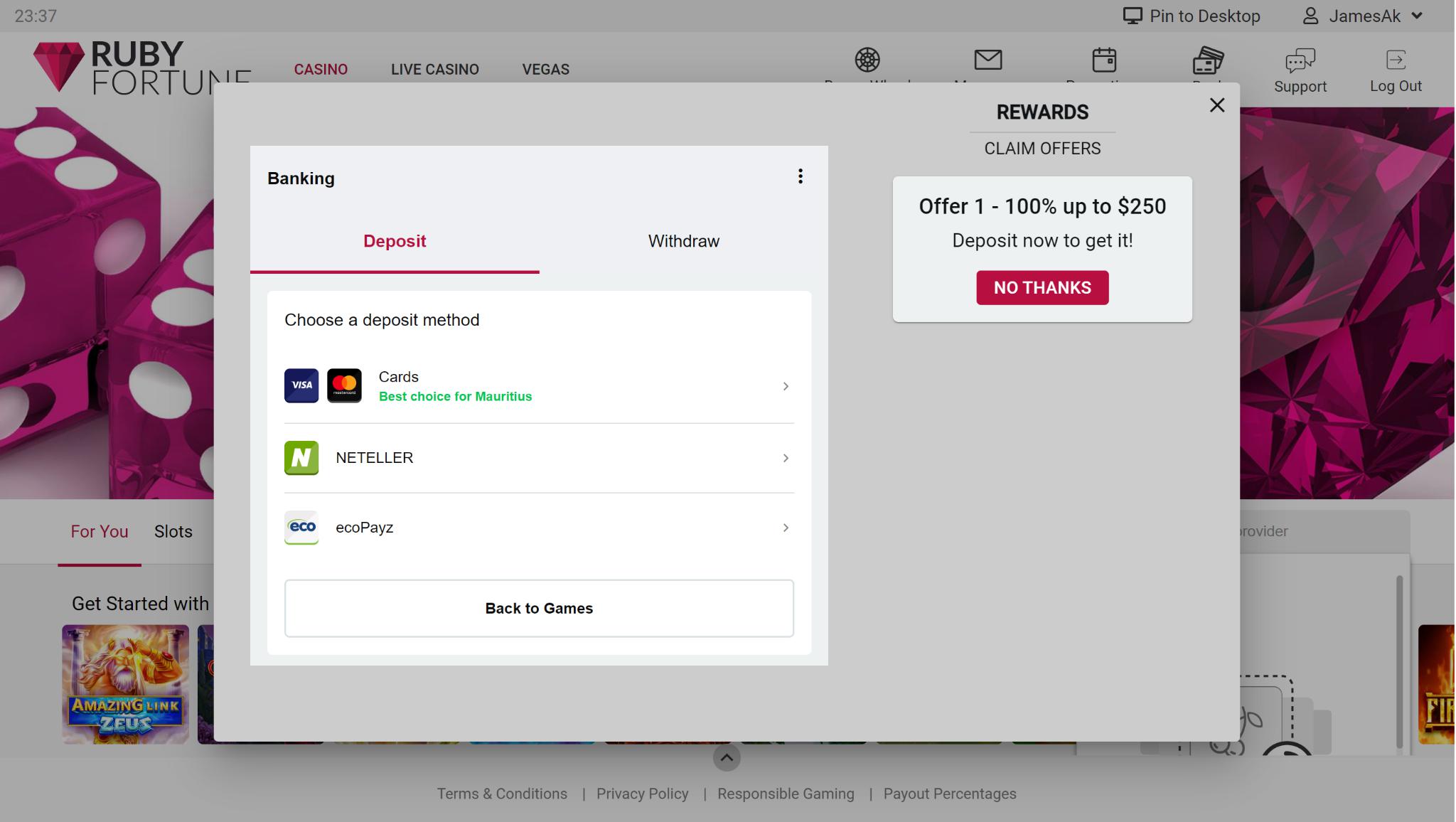The height and width of the screenshot is (822, 1456).
Task: Click the Pin to Desktop monitor icon
Action: click(x=1133, y=16)
